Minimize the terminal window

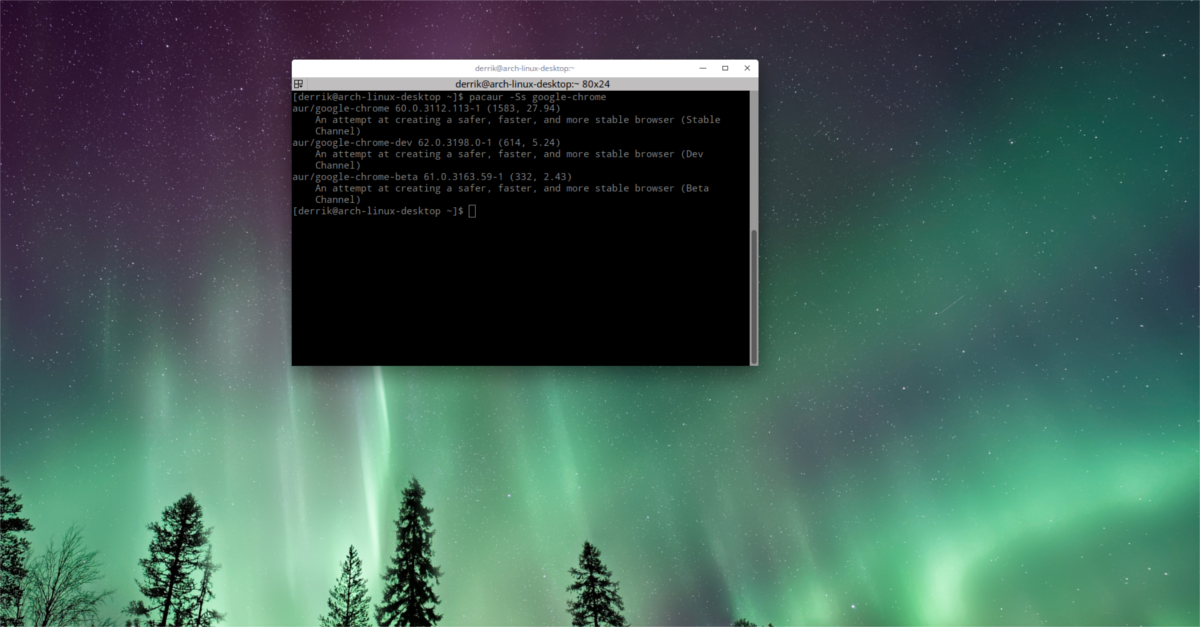pos(702,68)
